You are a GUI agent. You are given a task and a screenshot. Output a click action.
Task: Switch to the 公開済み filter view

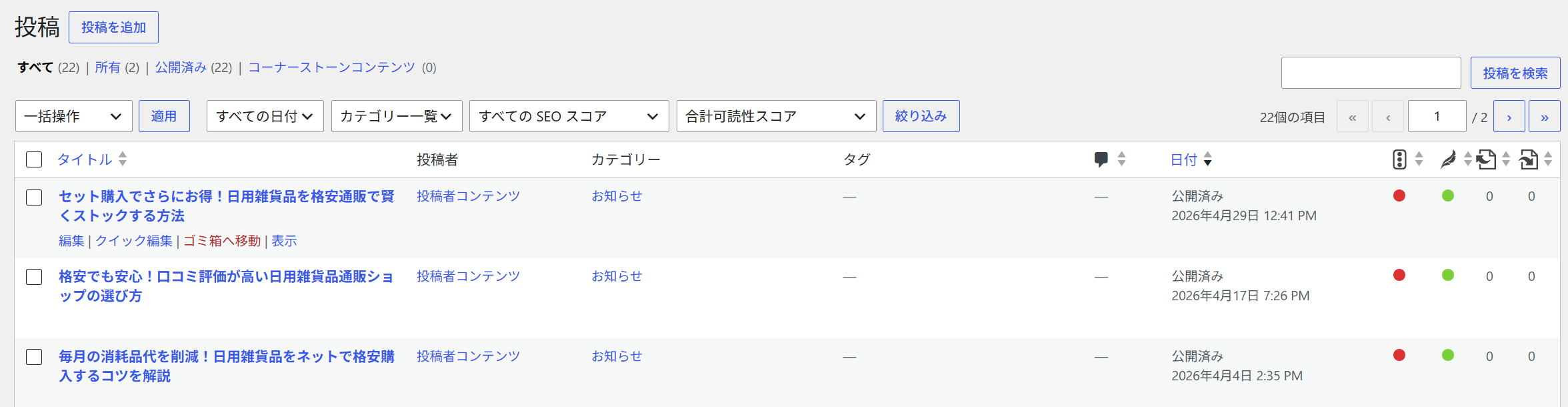(181, 67)
